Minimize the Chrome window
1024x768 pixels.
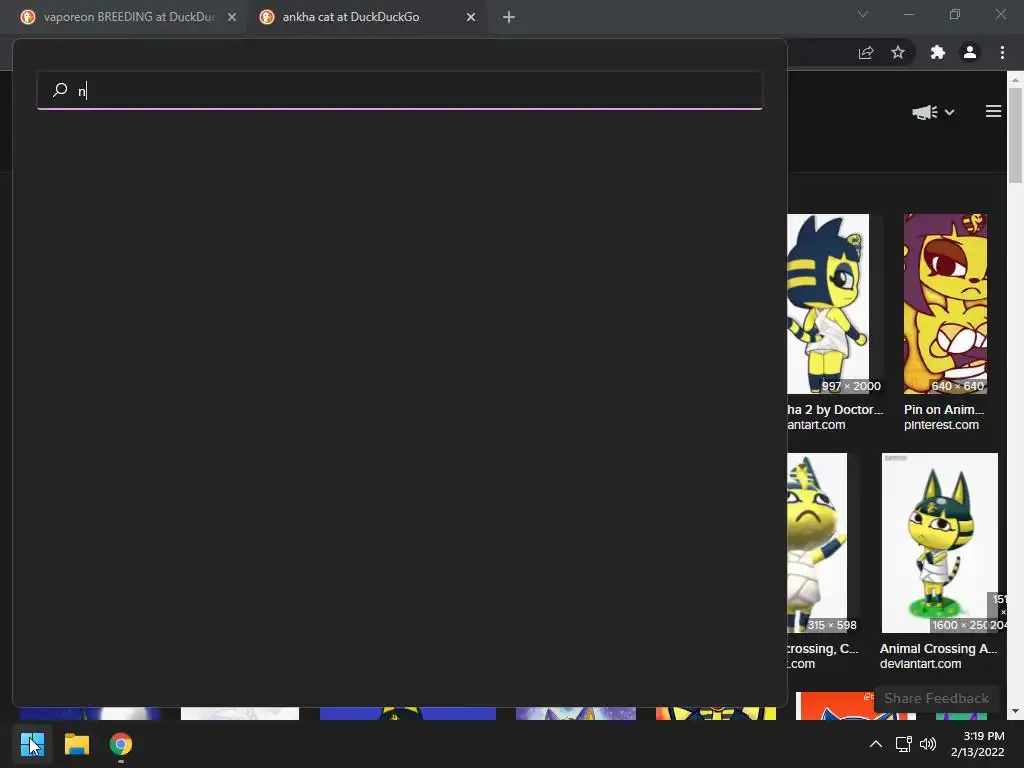click(908, 14)
